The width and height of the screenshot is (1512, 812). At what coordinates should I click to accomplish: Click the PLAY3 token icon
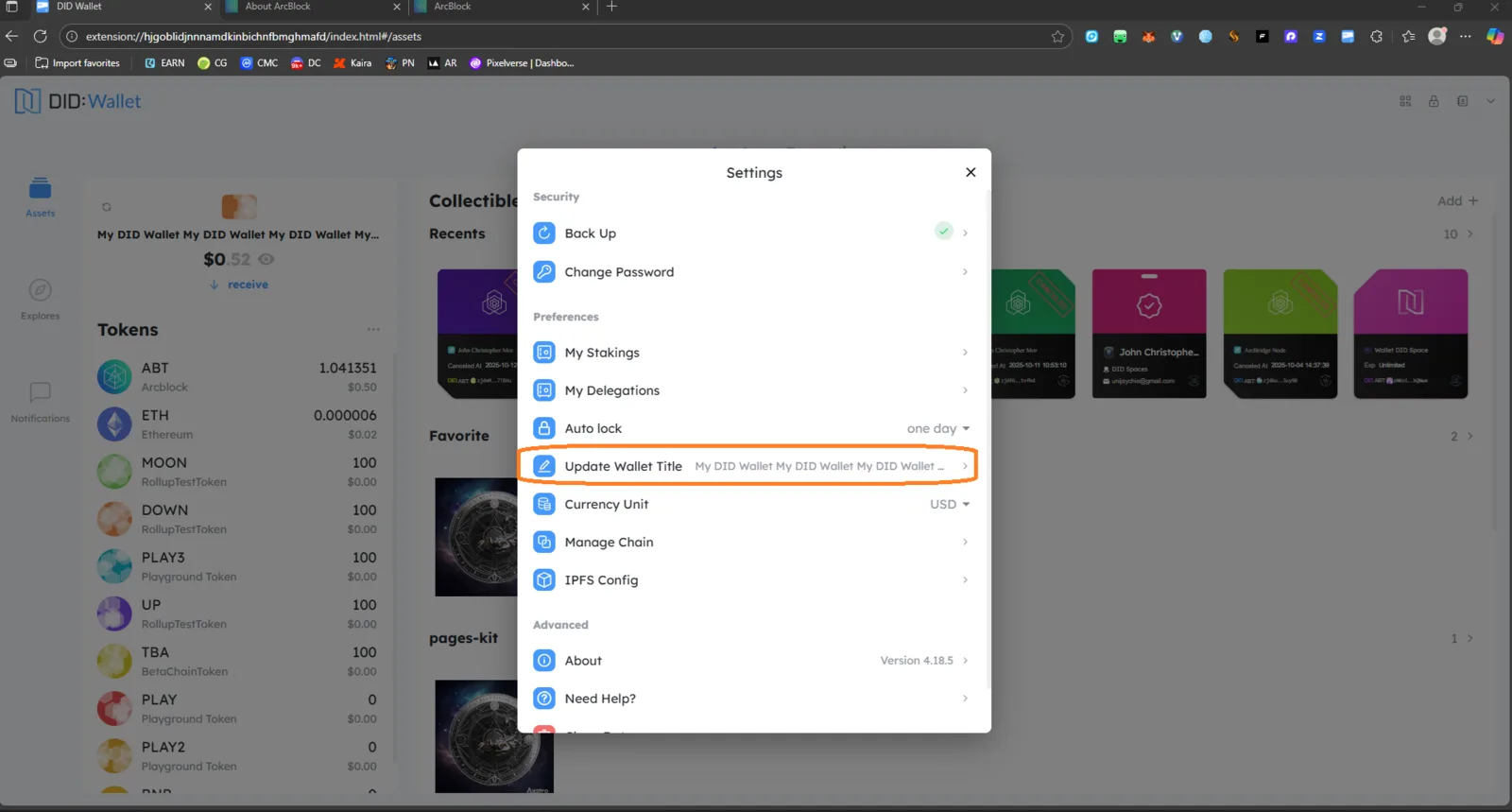point(114,566)
